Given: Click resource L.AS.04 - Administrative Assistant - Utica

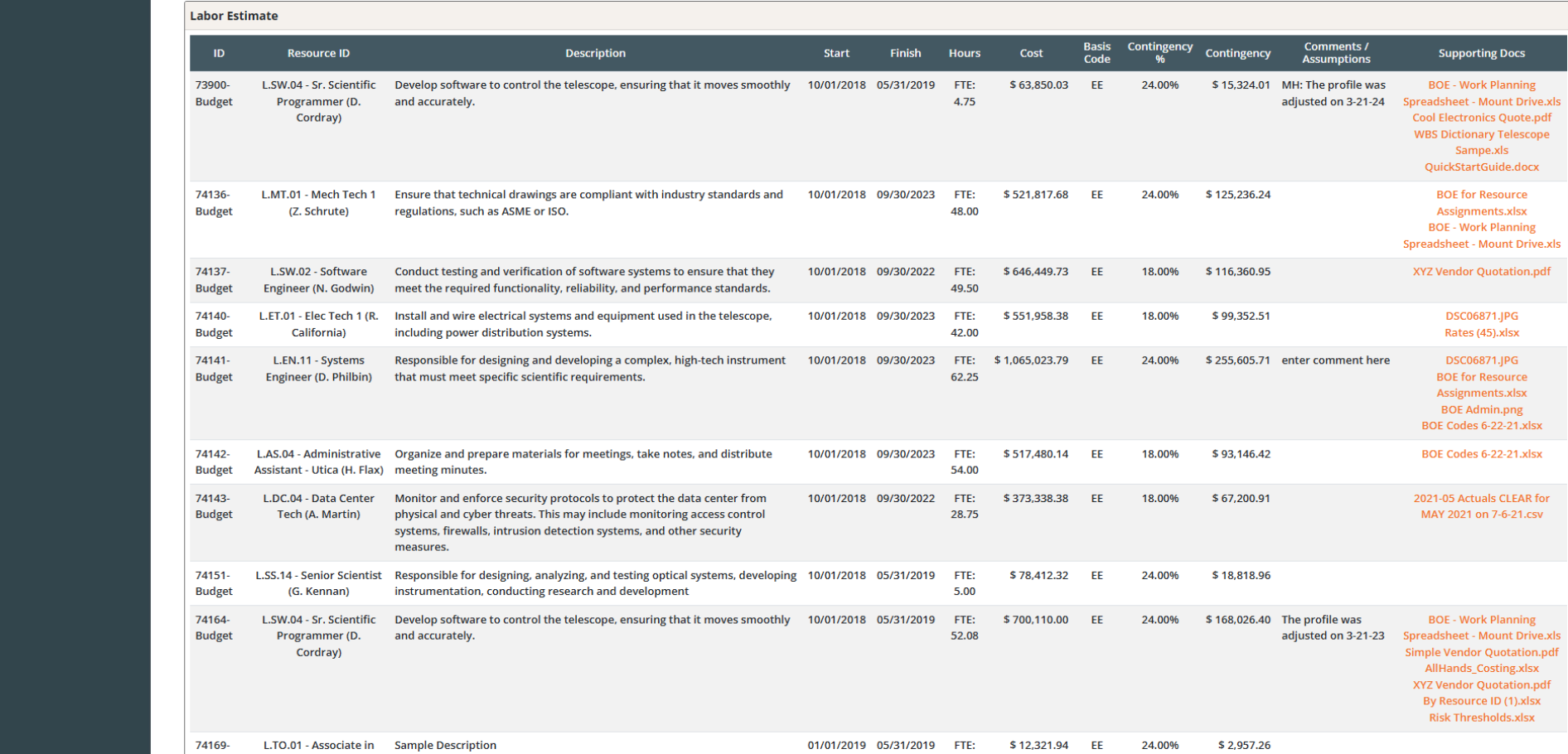Looking at the screenshot, I should (x=318, y=462).
